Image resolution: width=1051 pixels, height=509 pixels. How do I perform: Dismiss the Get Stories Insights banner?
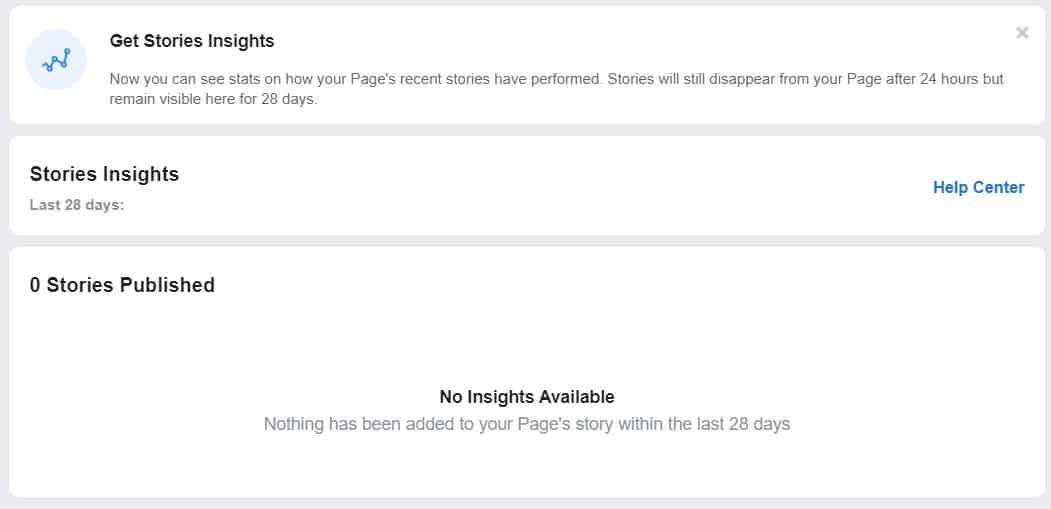coord(1022,32)
